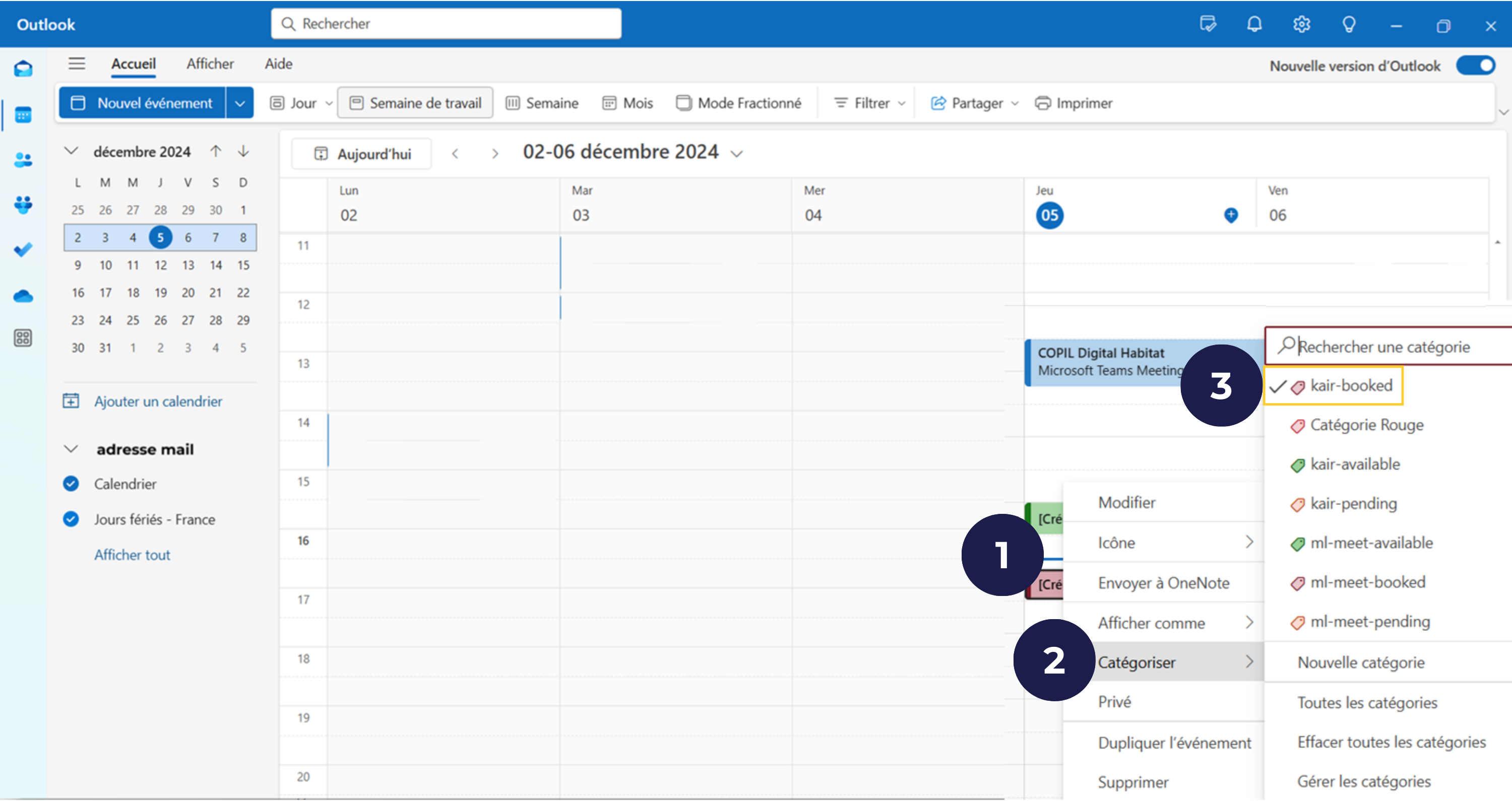Open the Mail icon in left sidebar
Screen dimensions: 1512x801
coord(23,69)
